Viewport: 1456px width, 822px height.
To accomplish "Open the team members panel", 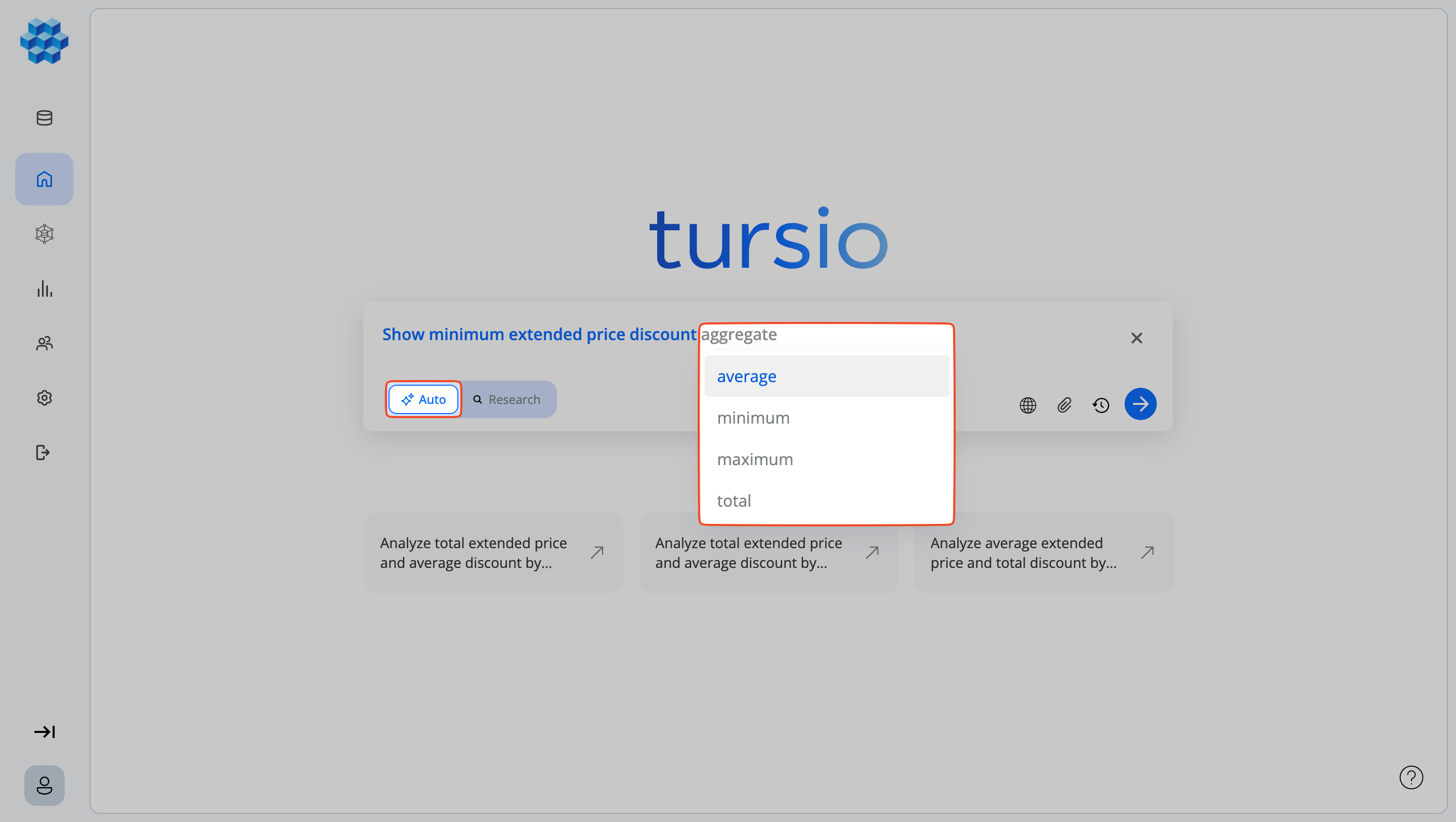I will coord(44,343).
